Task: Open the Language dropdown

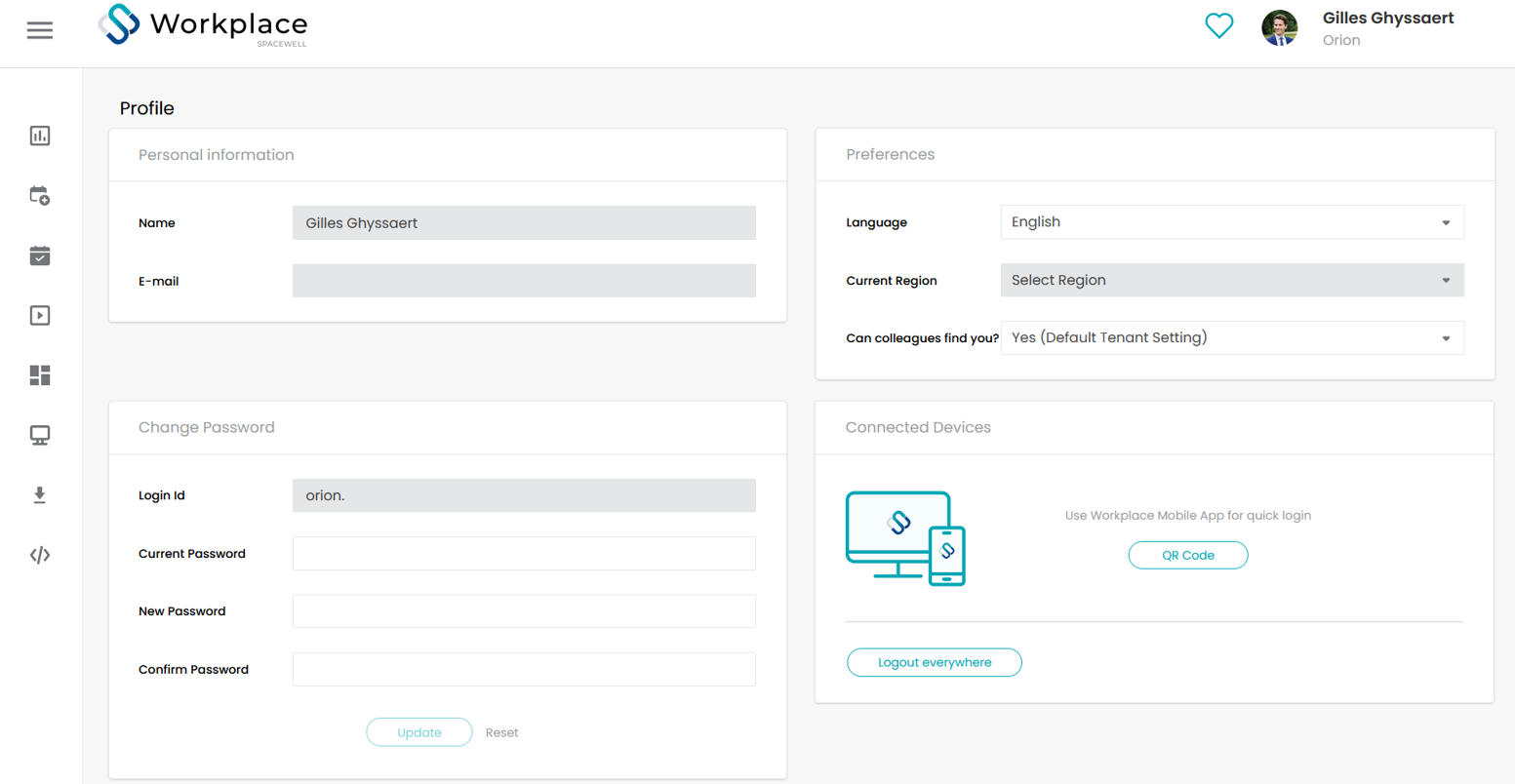Action: (x=1232, y=222)
